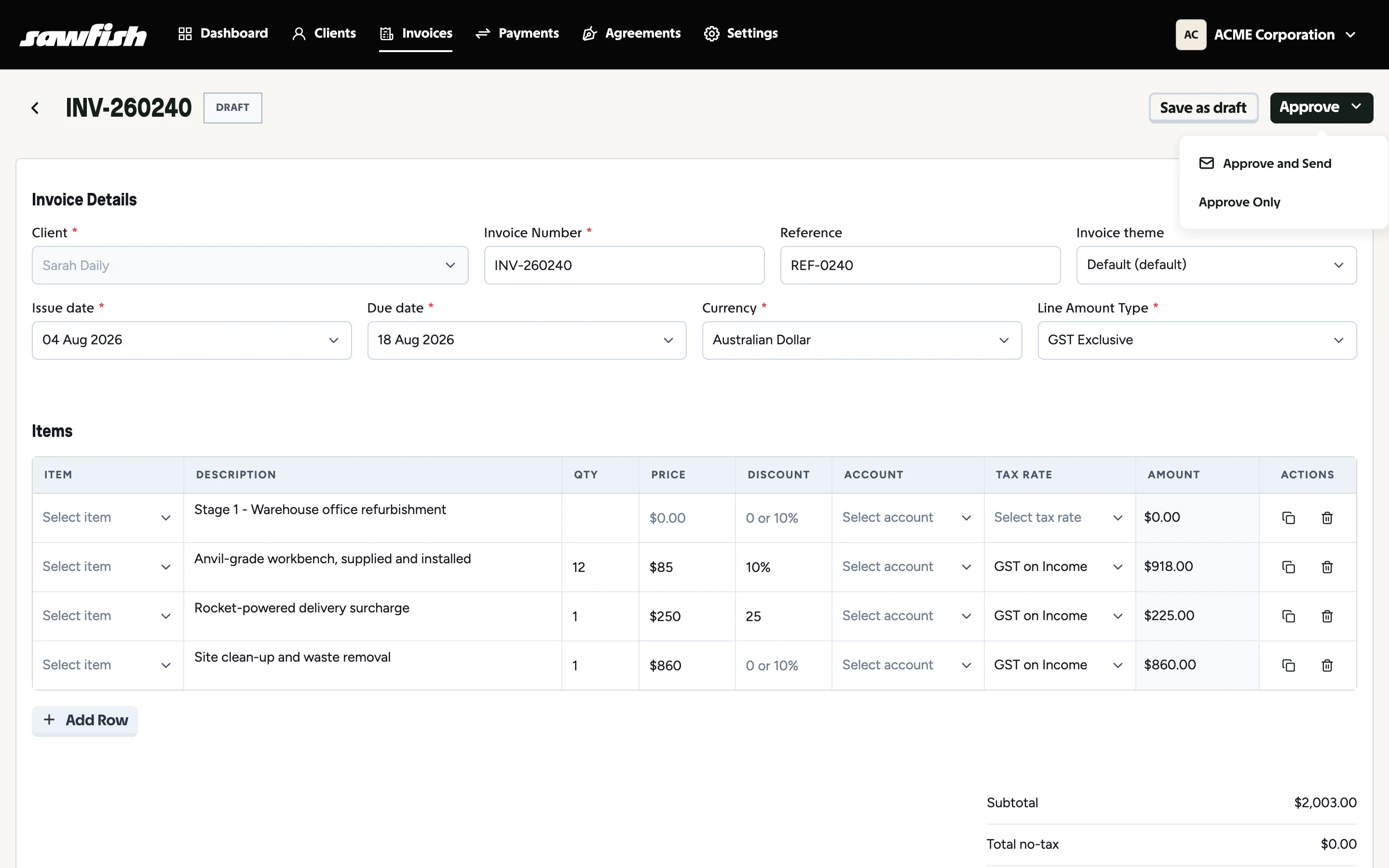The height and width of the screenshot is (868, 1389).
Task: Open the Line Amount Type dropdown
Action: coord(1197,340)
